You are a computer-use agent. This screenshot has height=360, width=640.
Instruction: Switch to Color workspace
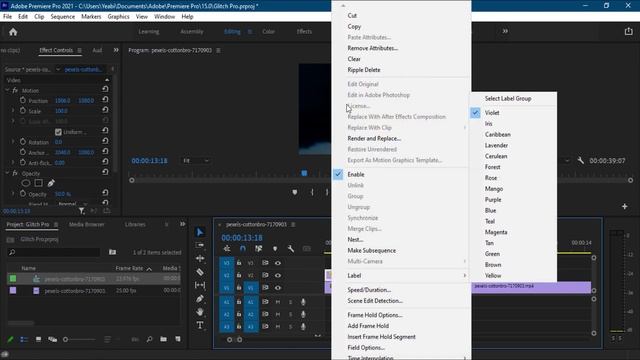click(x=268, y=31)
